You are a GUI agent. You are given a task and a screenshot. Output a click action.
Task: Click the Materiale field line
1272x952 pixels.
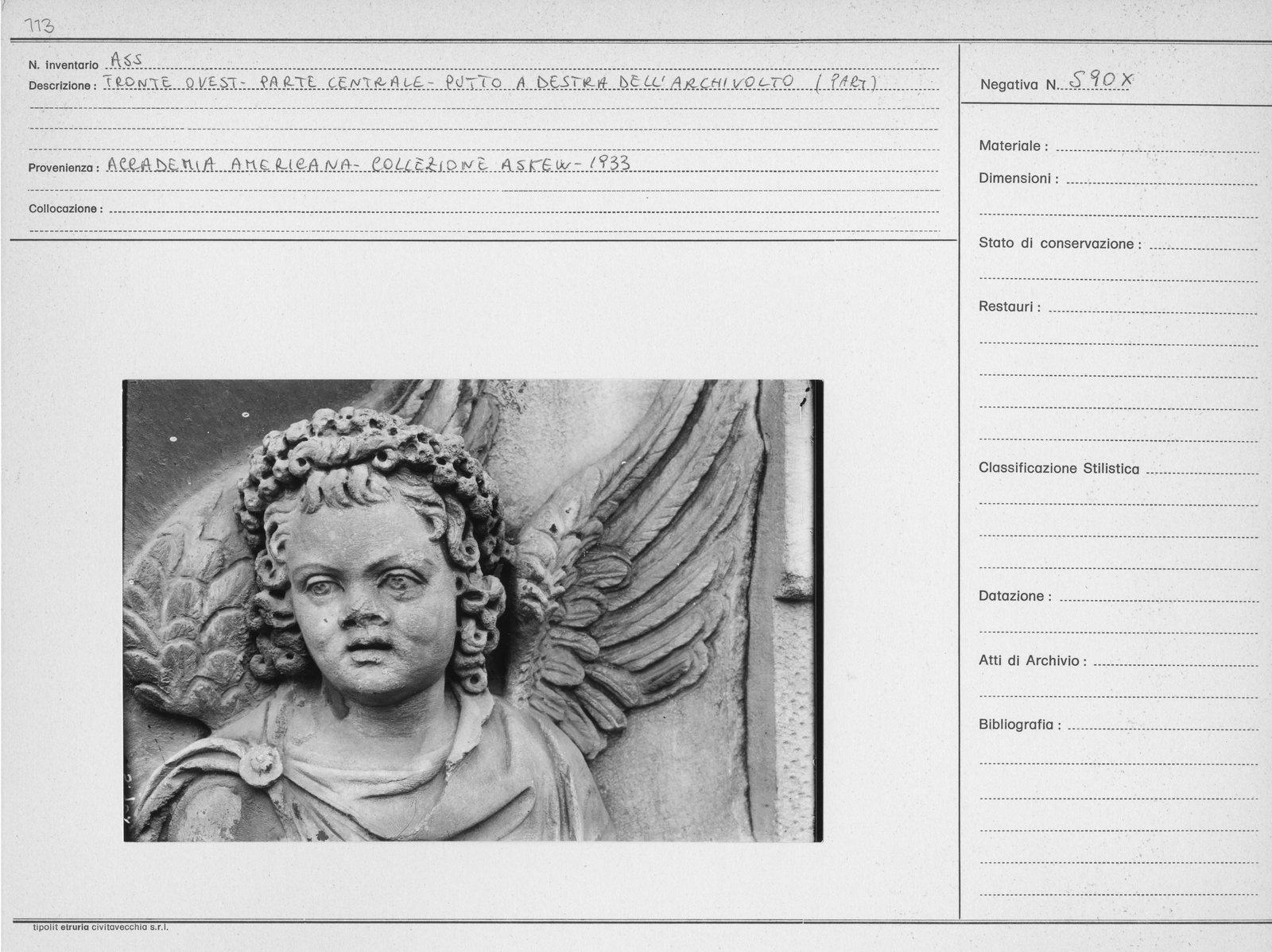[1157, 146]
